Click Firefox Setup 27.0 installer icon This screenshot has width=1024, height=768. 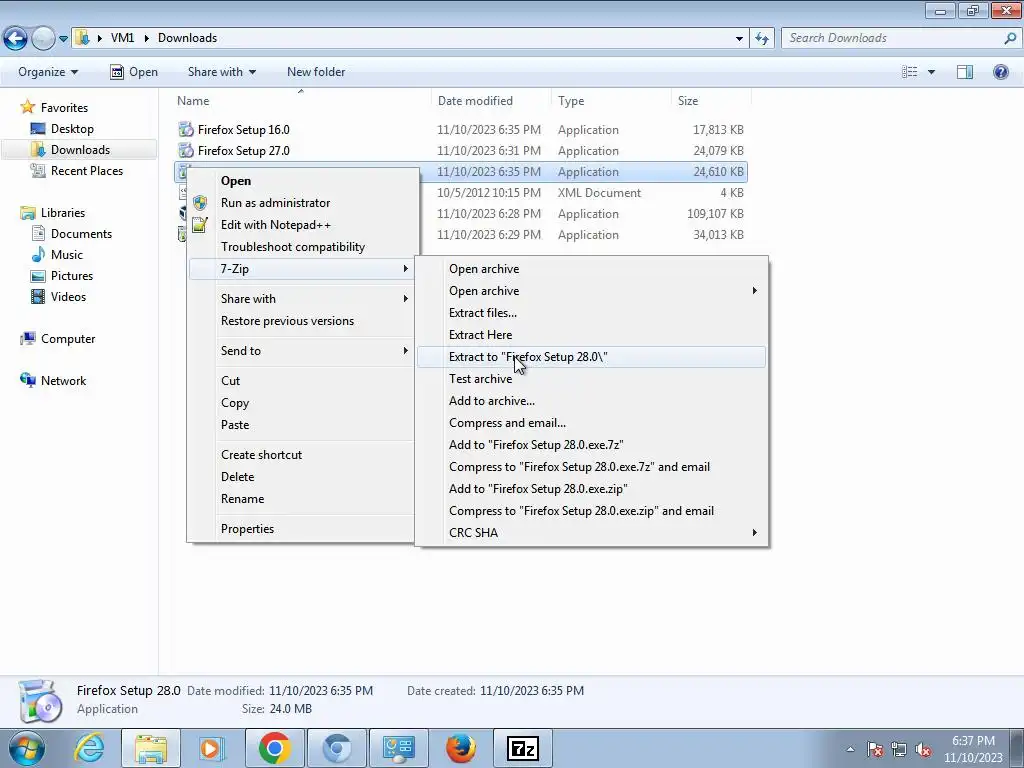click(x=186, y=150)
